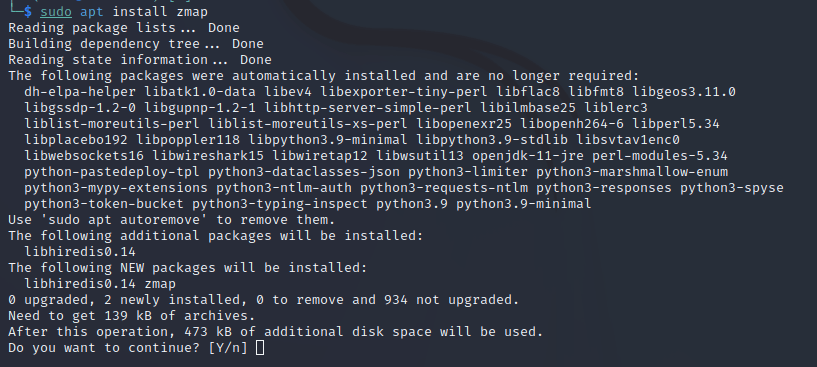Click the dh-elpa-helper package name
The image size is (817, 367).
(80, 92)
